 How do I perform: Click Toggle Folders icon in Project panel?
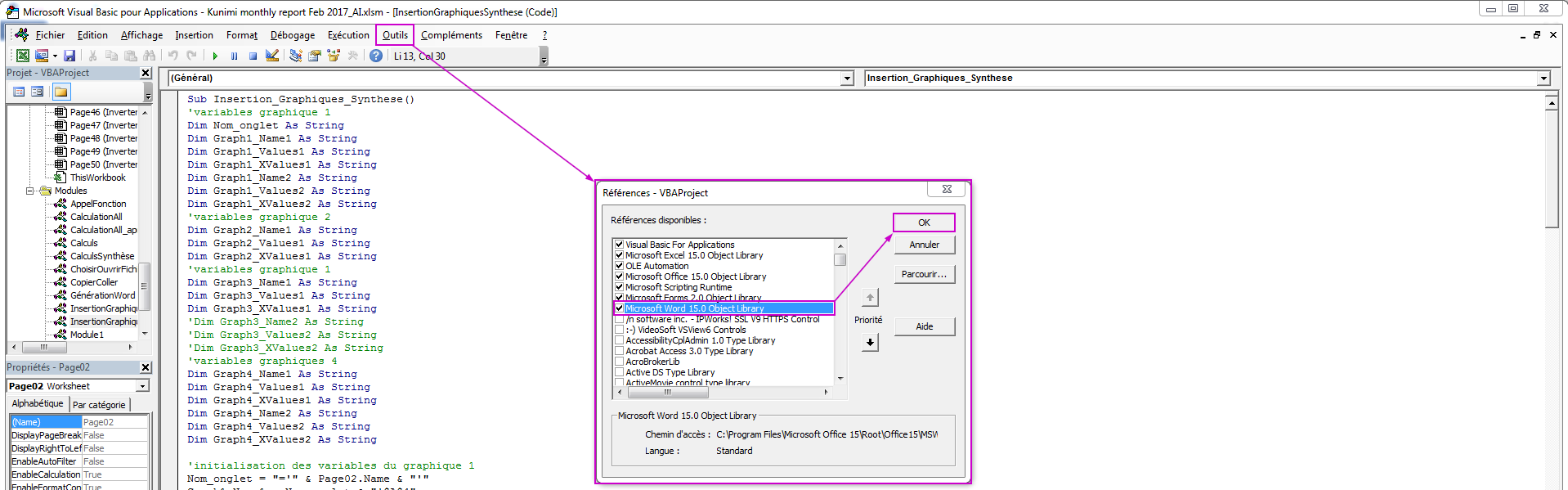pyautogui.click(x=61, y=92)
